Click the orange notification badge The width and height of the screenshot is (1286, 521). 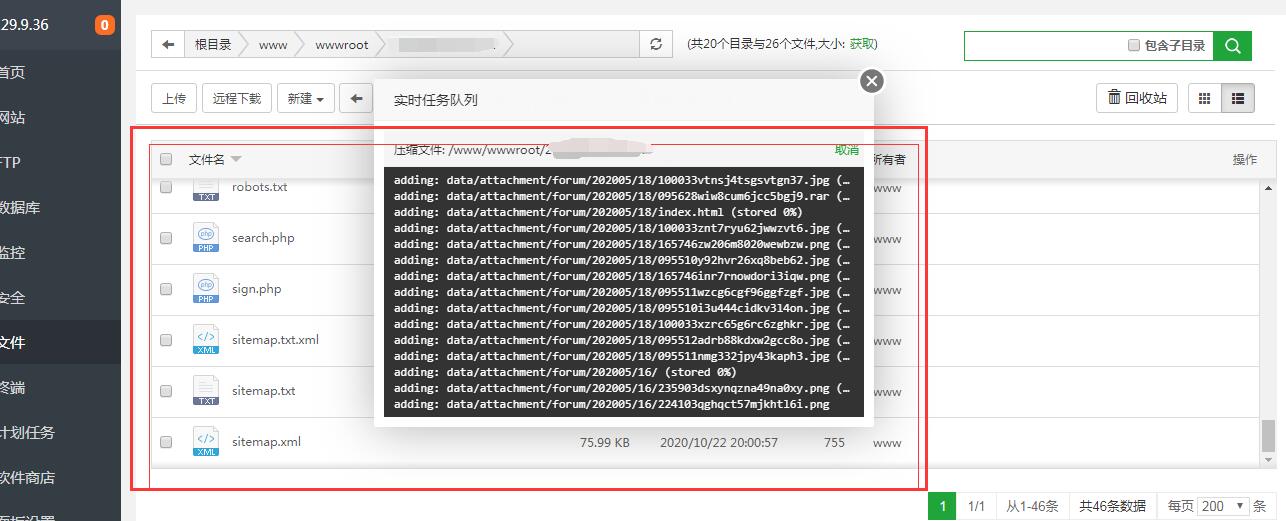pos(105,25)
